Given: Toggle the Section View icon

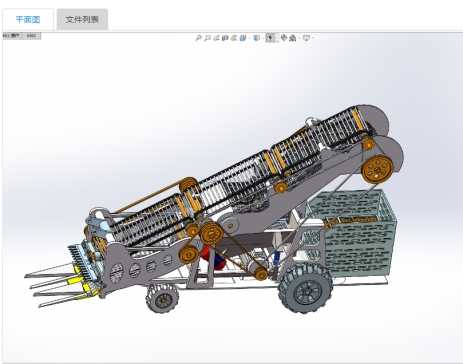Looking at the screenshot, I should click(x=225, y=38).
